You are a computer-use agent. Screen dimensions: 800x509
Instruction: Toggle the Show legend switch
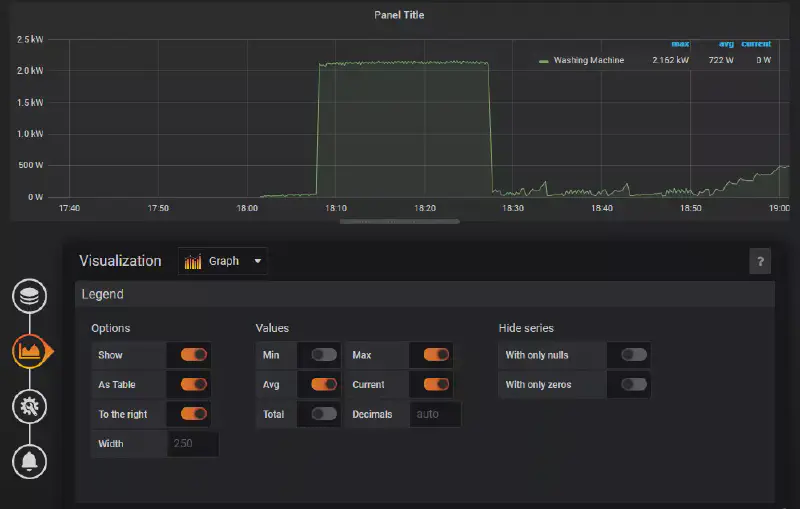pyautogui.click(x=193, y=355)
